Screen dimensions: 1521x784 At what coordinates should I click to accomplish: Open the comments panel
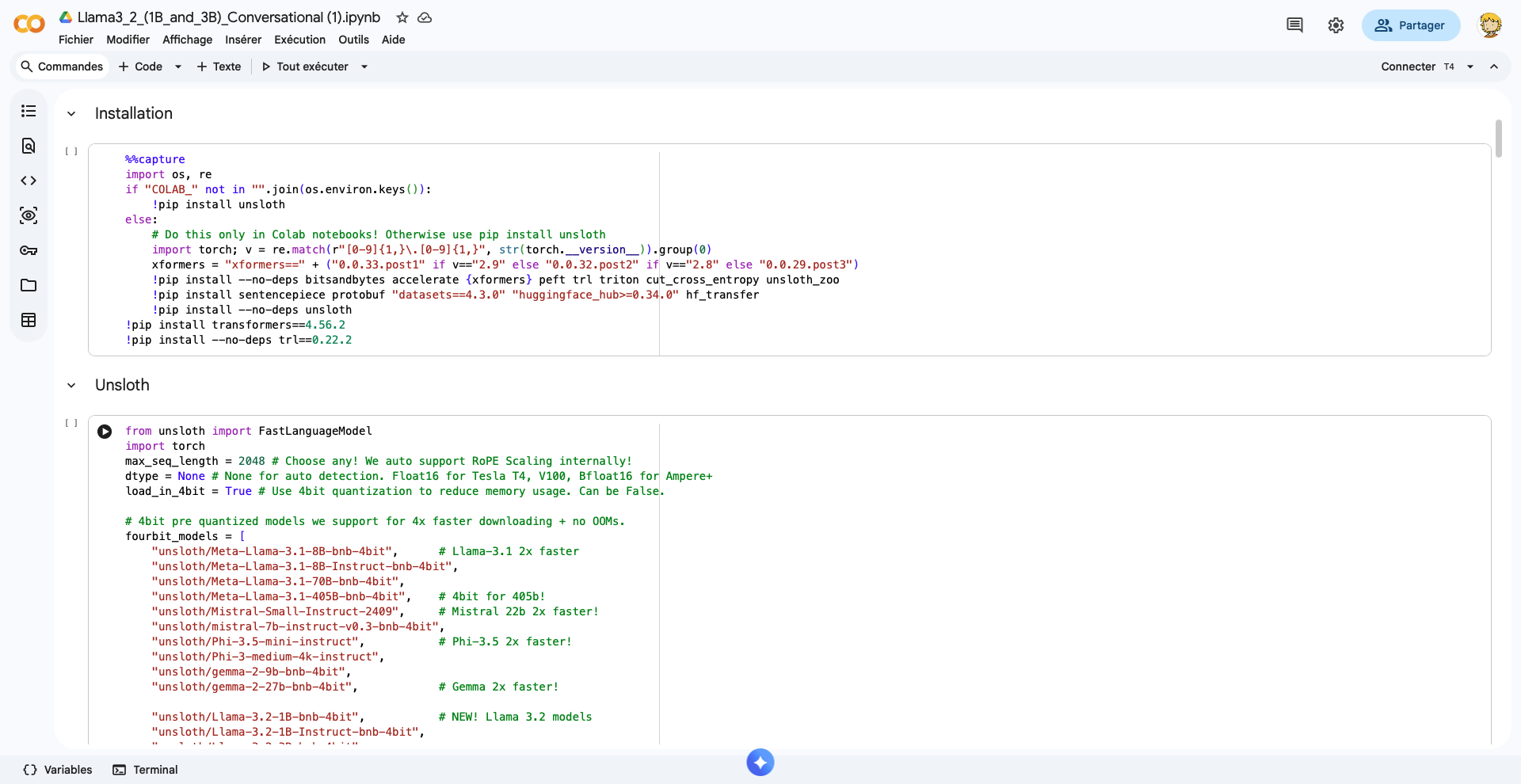coord(1294,25)
